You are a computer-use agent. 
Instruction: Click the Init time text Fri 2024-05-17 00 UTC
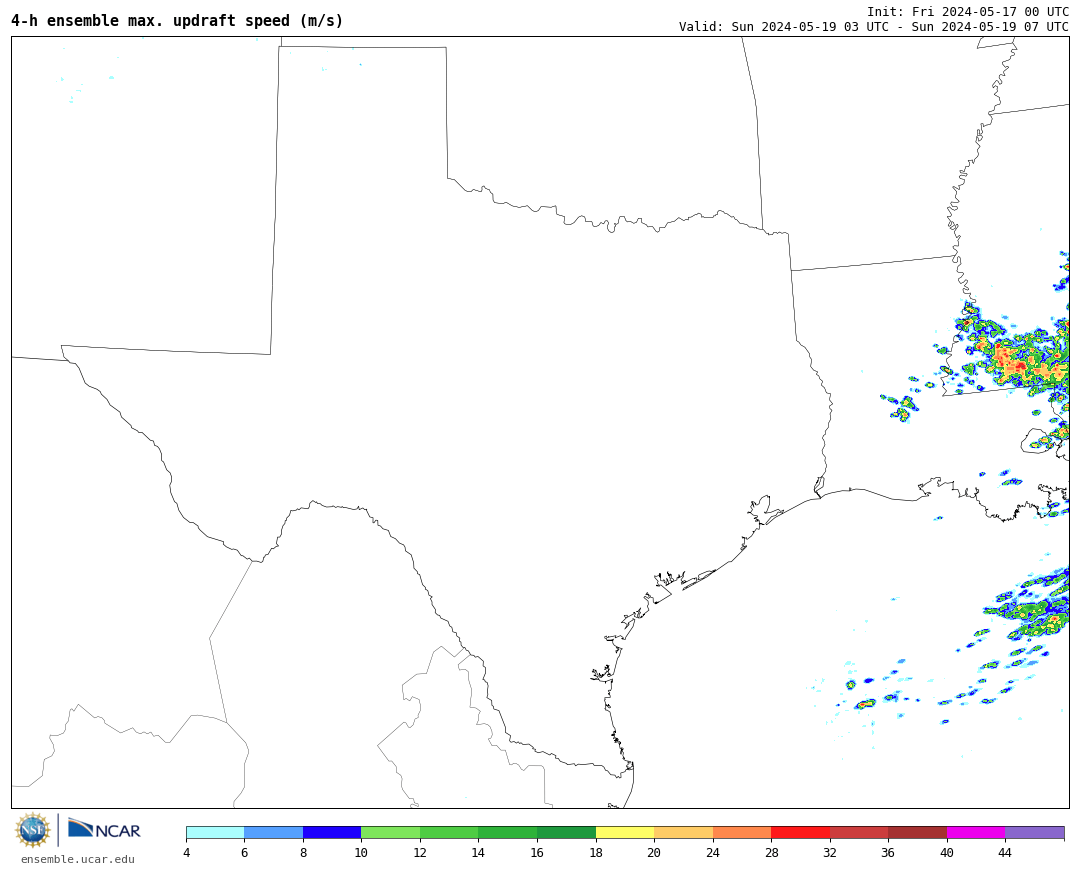tap(968, 12)
